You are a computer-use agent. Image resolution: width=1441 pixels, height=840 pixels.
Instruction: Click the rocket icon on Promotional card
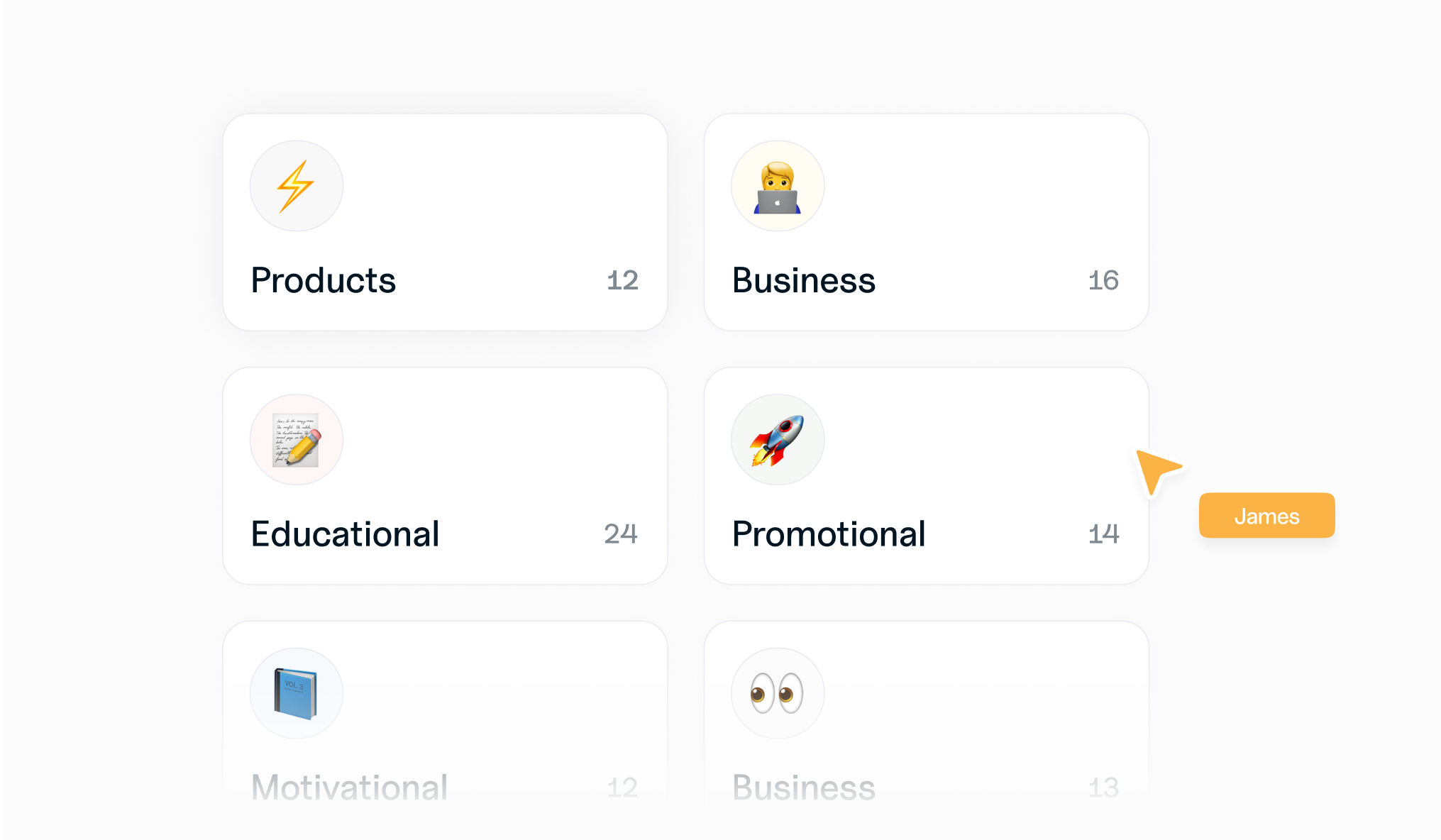pyautogui.click(x=778, y=440)
